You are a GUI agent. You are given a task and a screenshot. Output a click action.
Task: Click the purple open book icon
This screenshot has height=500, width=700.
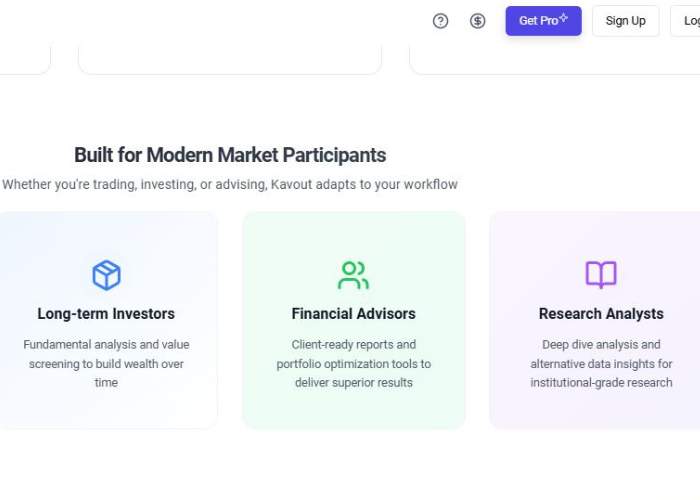(x=601, y=275)
